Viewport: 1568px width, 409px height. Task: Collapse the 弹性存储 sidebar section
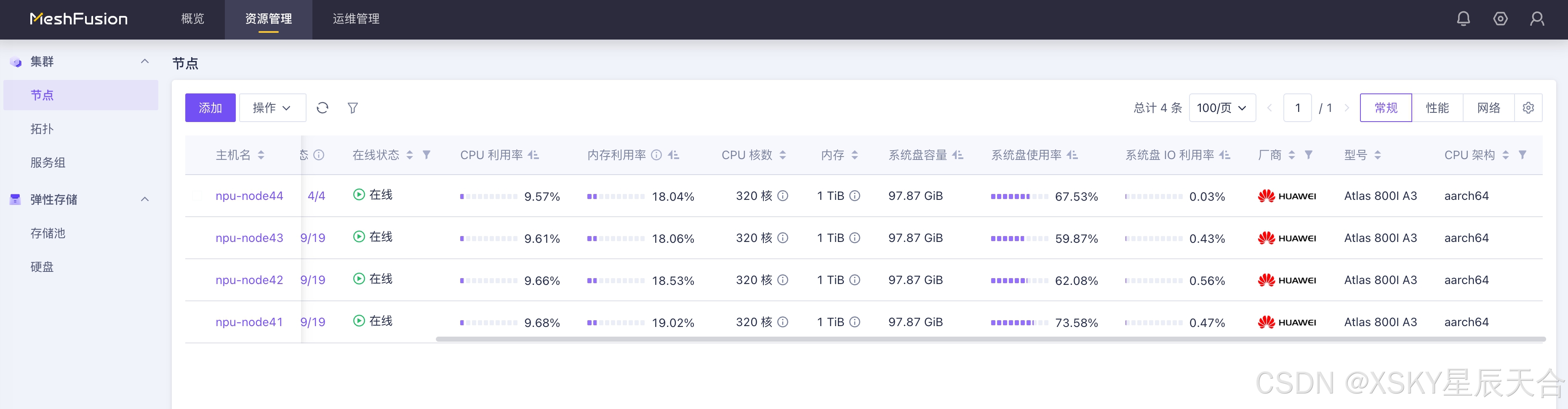point(145,199)
